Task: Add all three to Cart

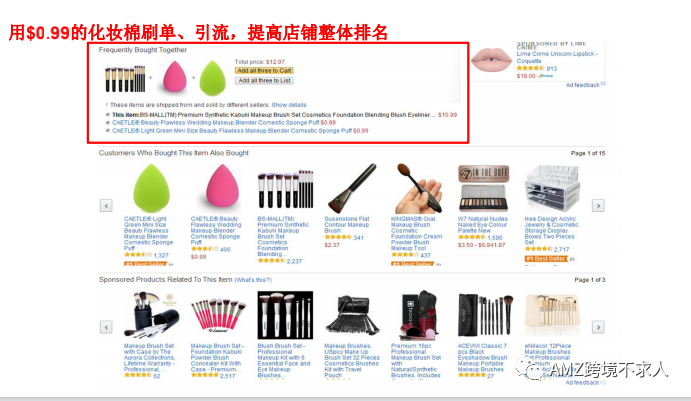Action: (264, 71)
